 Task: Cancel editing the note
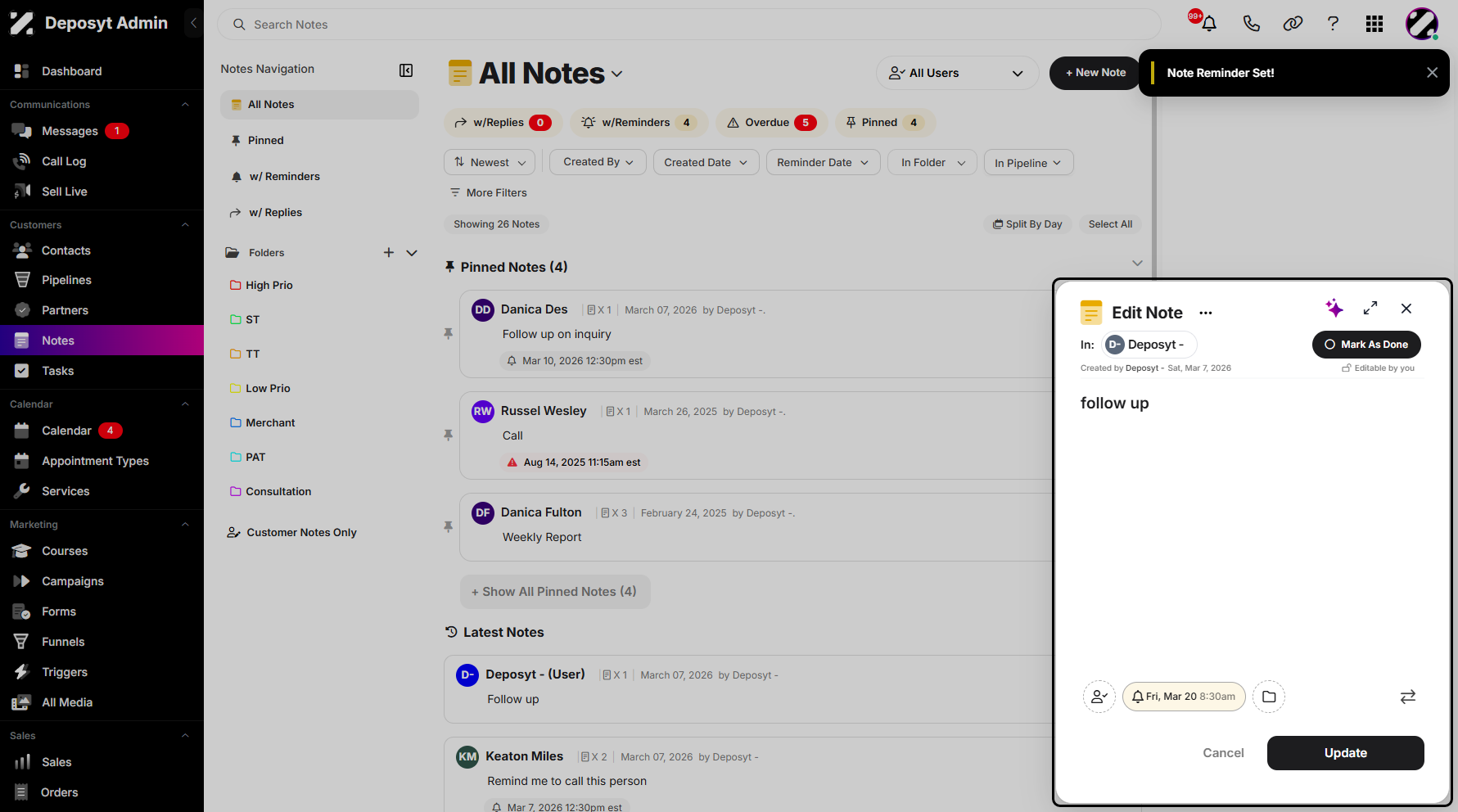tap(1223, 753)
